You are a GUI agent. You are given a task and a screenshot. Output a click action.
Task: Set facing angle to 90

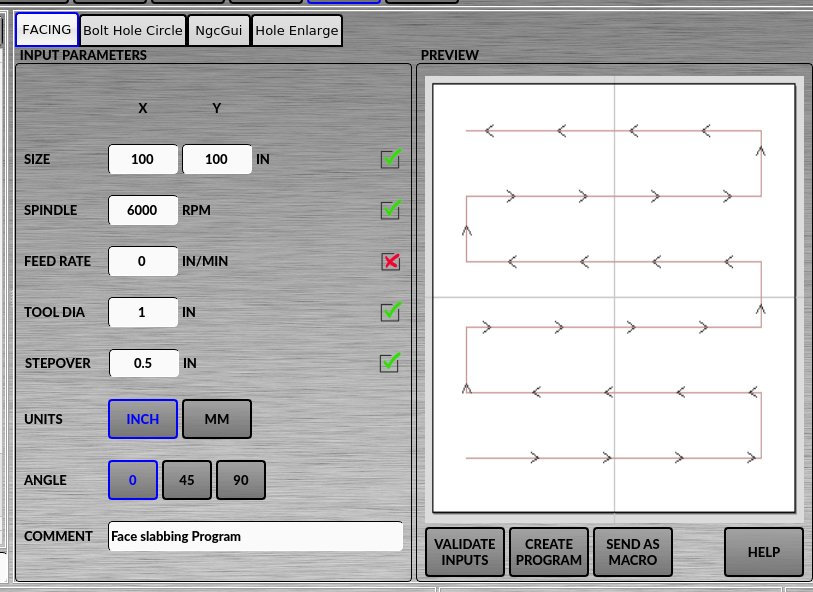click(241, 480)
